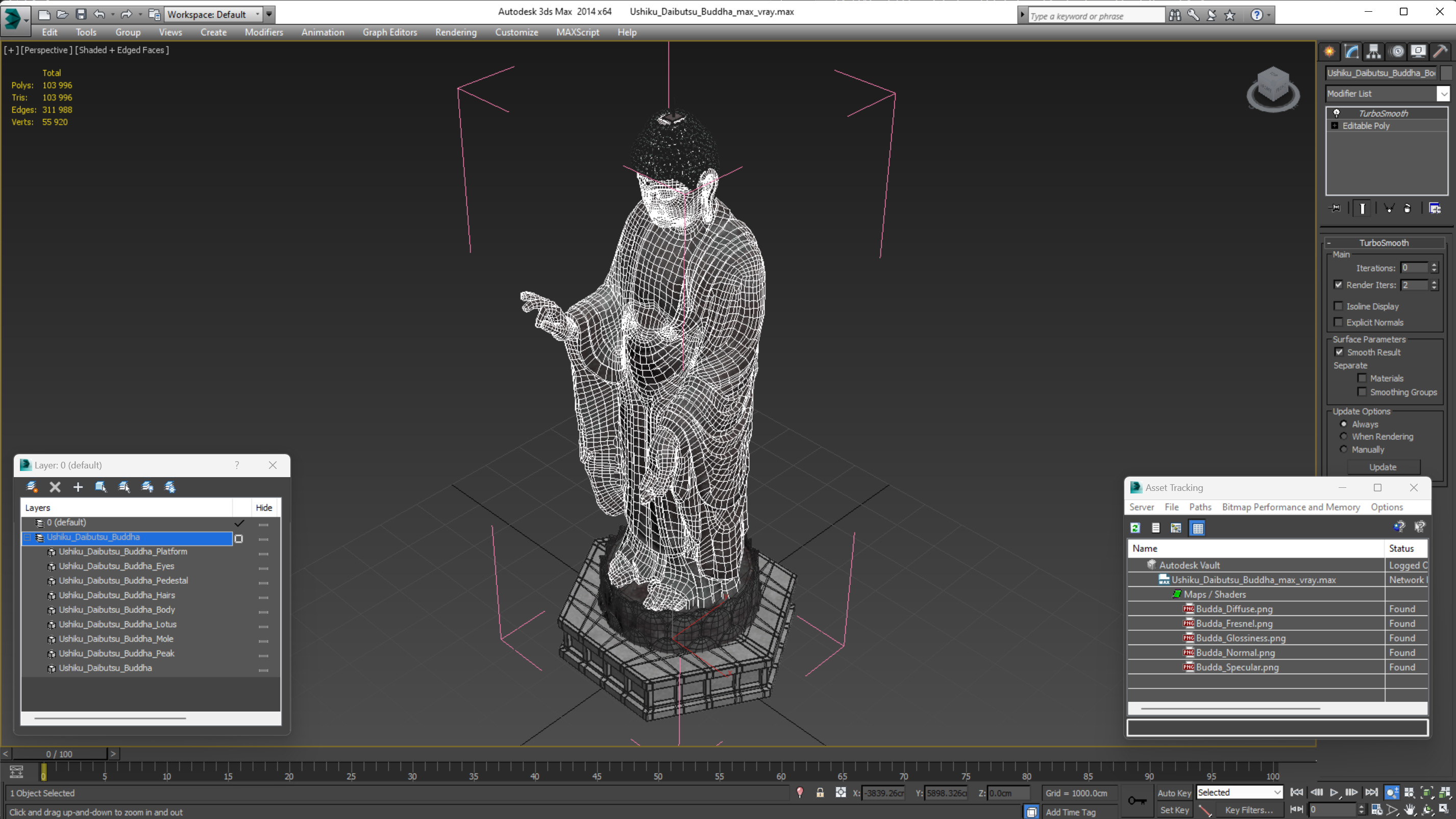Click the Set Keys large key icon
Viewport: 1456px width, 819px height.
1137,800
